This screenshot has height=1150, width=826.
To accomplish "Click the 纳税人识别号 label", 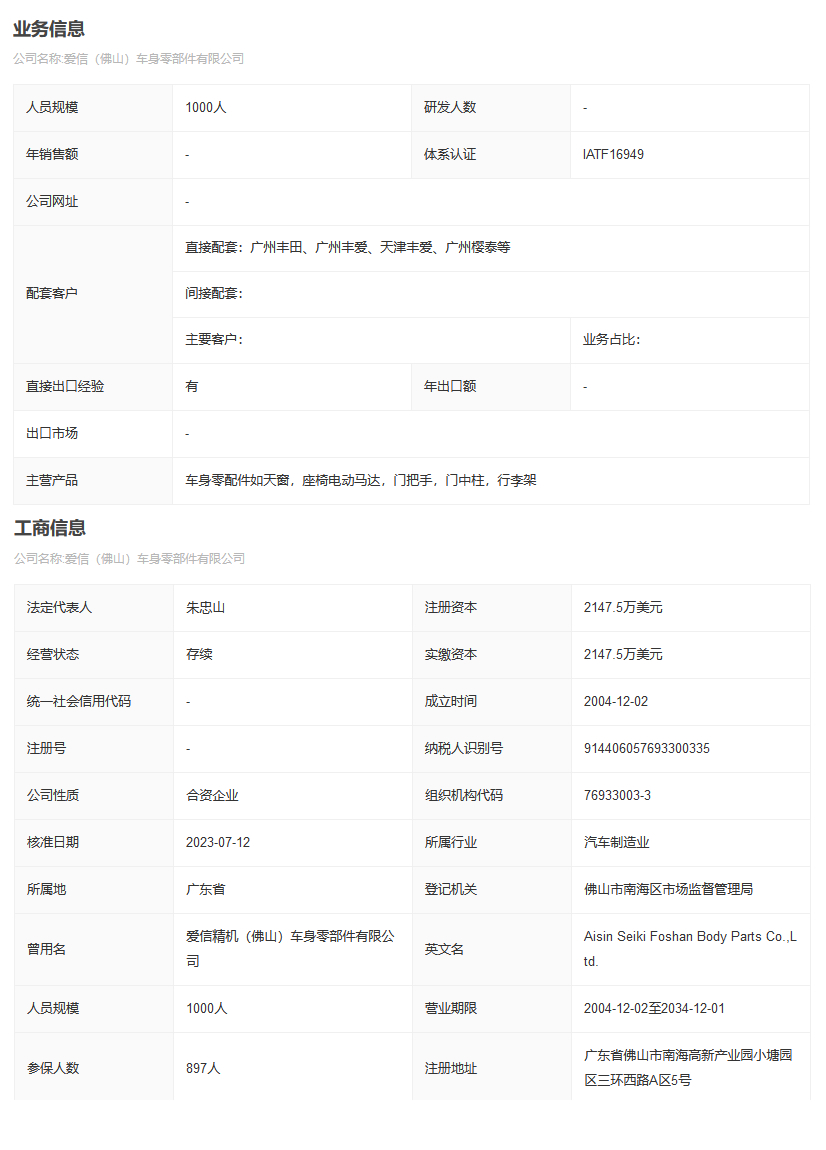I will point(464,748).
